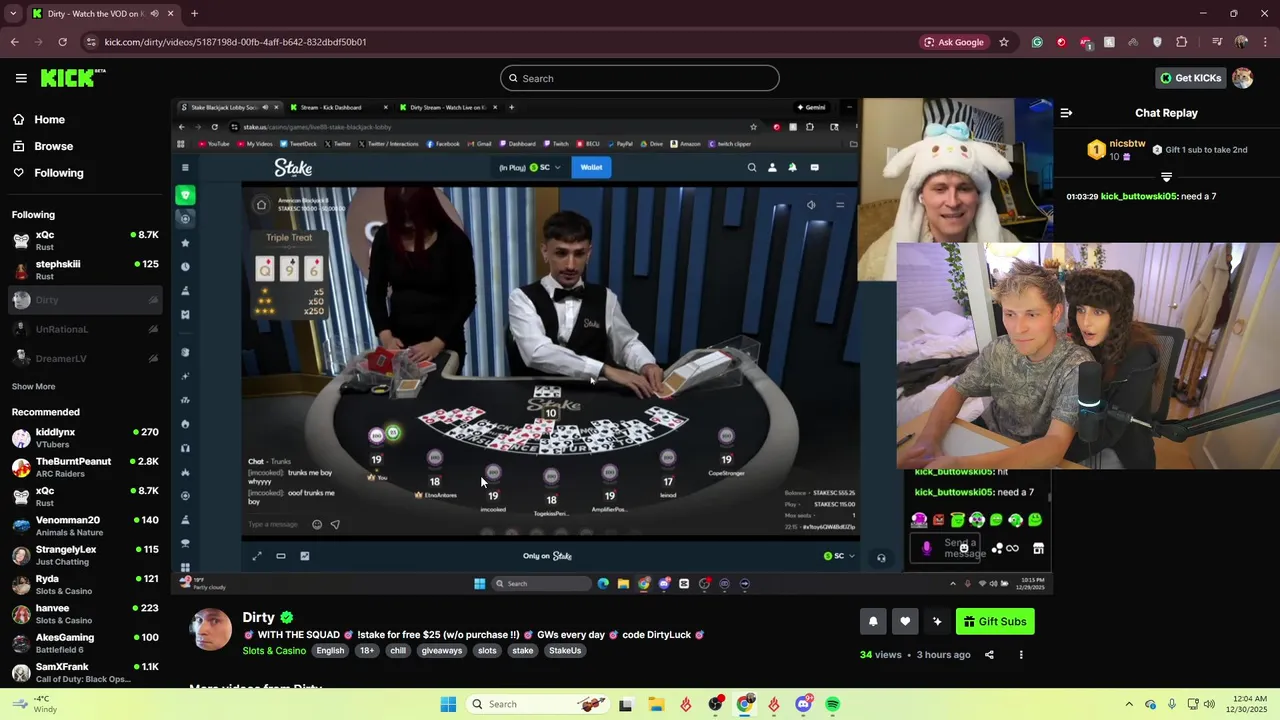Open TheBurntPeanut in Recommended list
The width and height of the screenshot is (1280, 720).
click(85, 467)
